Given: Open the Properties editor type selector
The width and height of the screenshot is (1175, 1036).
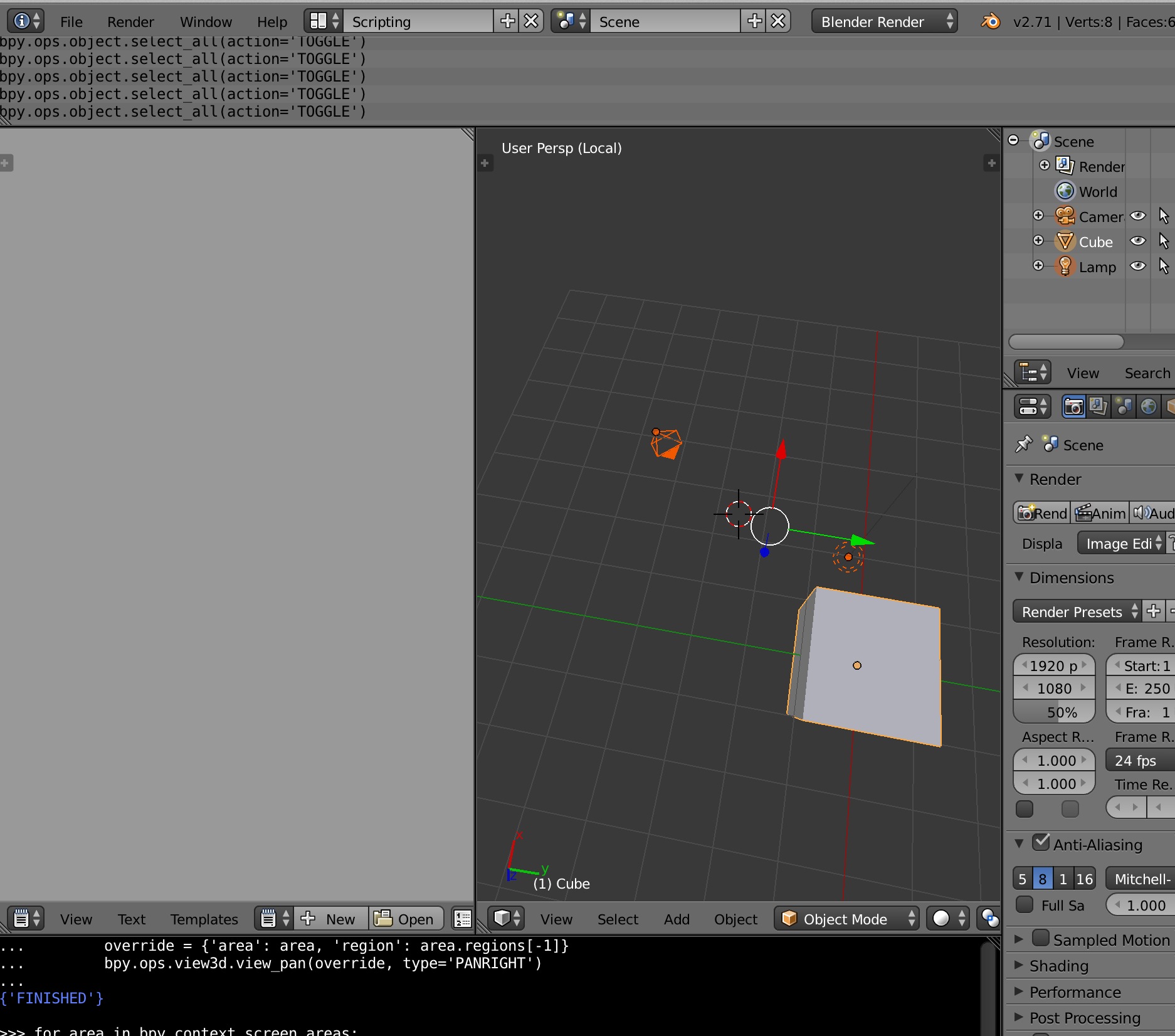Looking at the screenshot, I should tap(1032, 407).
